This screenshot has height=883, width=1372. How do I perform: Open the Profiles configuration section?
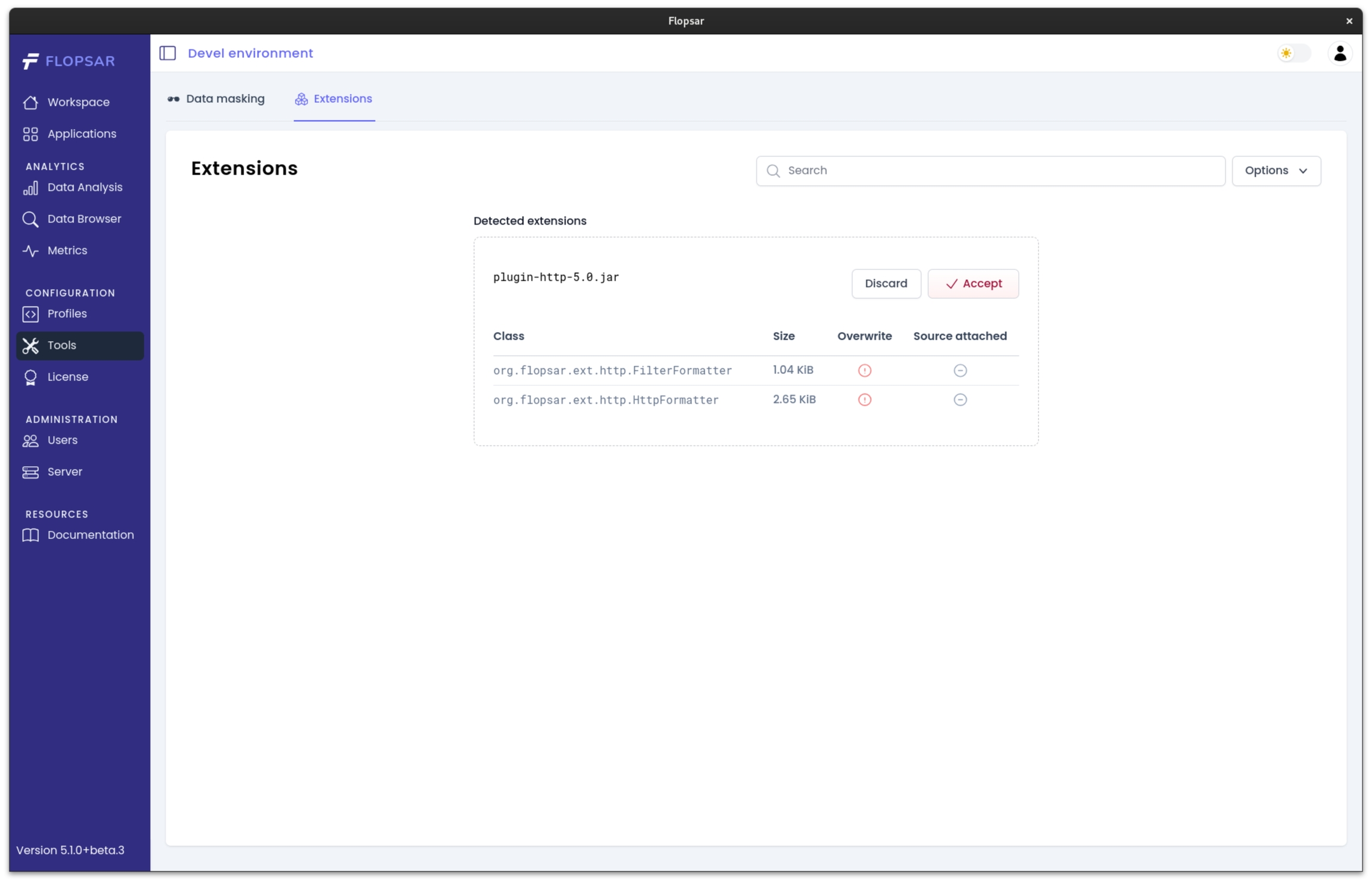67,314
